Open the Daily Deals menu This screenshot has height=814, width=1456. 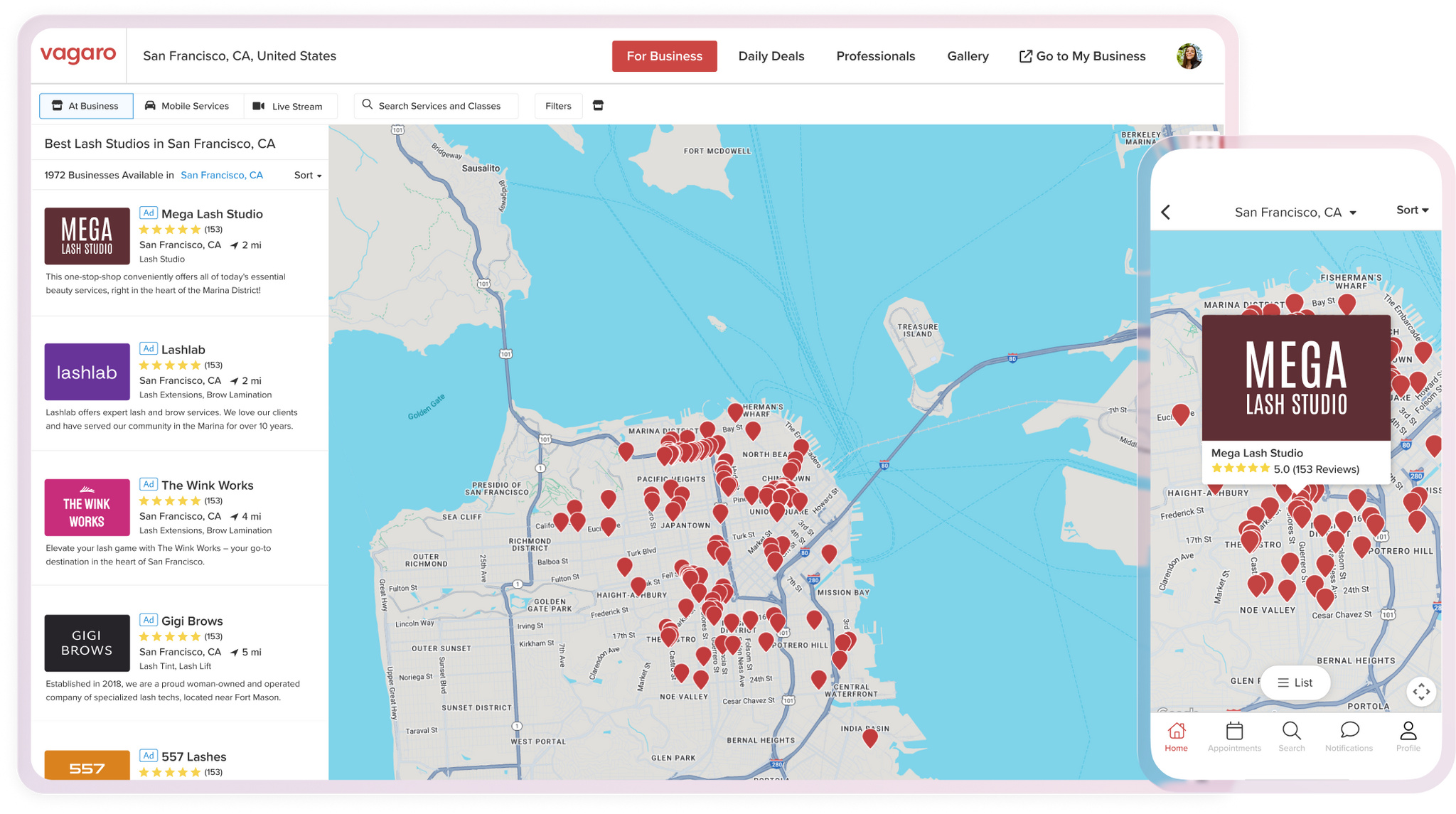point(771,56)
